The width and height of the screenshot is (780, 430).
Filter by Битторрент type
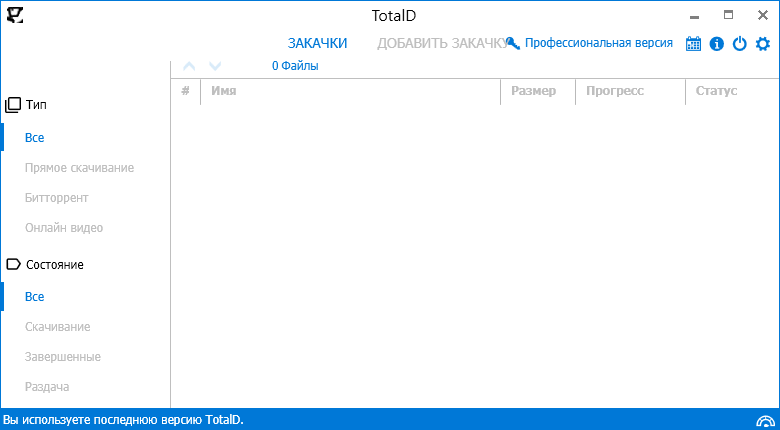point(57,198)
